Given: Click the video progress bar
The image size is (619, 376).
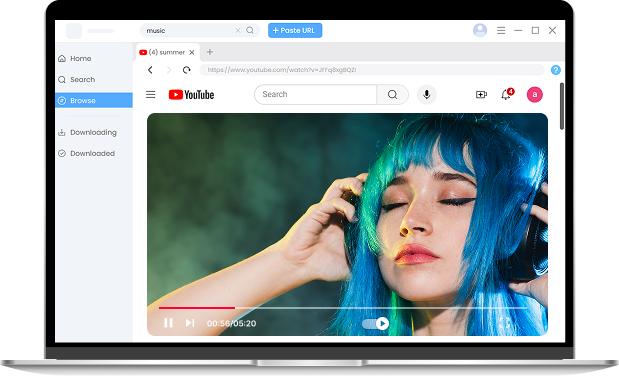Looking at the screenshot, I should (x=343, y=308).
